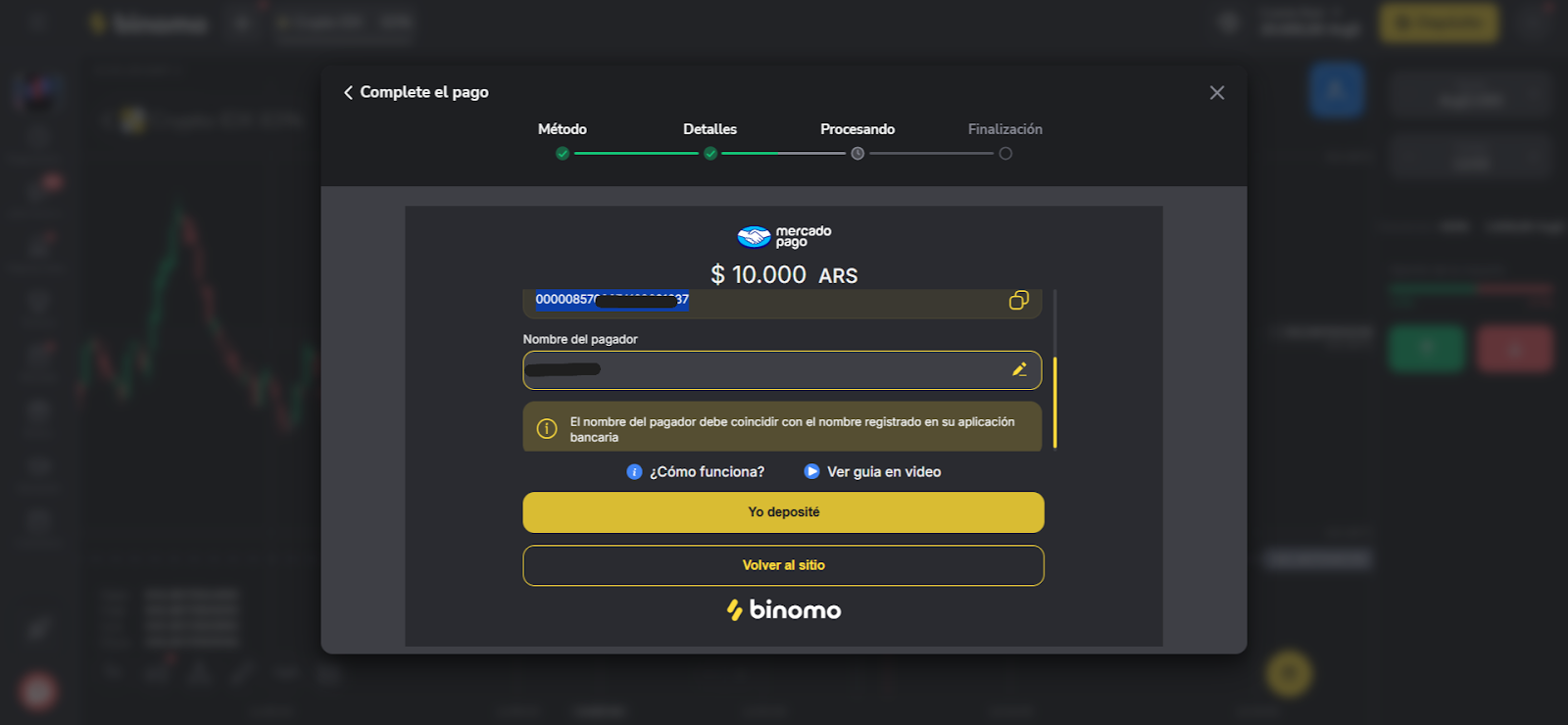Click the Yo deposité button
1568x725 pixels.
click(783, 512)
